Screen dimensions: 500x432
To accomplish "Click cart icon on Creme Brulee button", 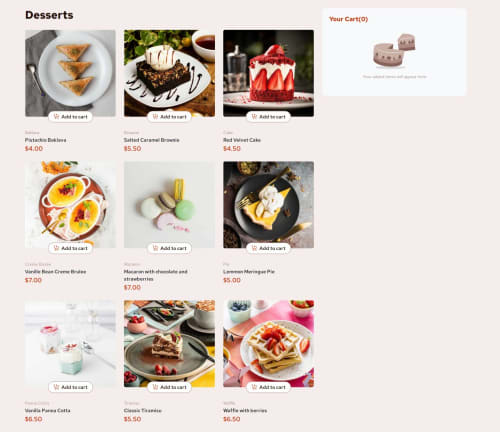I will (x=56, y=248).
